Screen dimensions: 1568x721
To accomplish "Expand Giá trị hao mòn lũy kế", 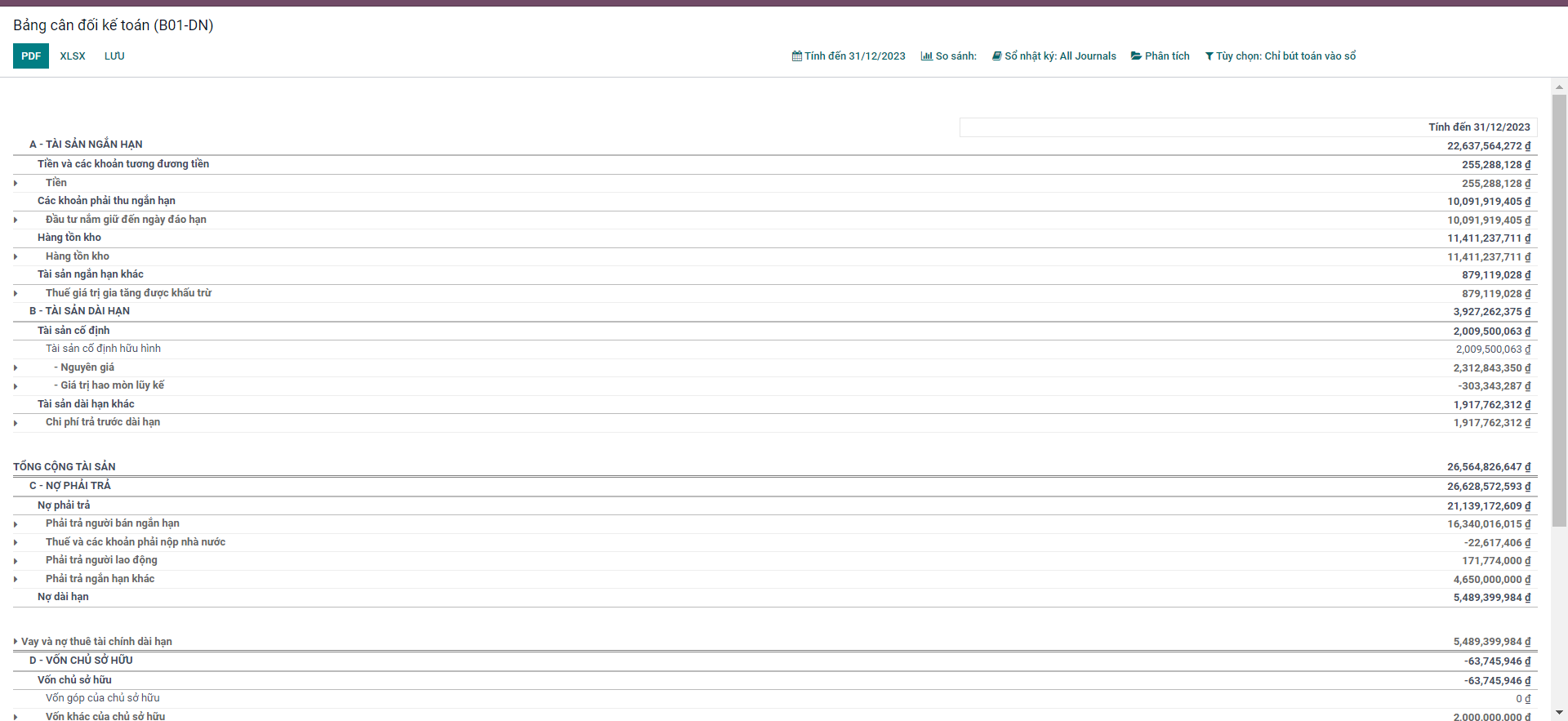I will point(16,386).
